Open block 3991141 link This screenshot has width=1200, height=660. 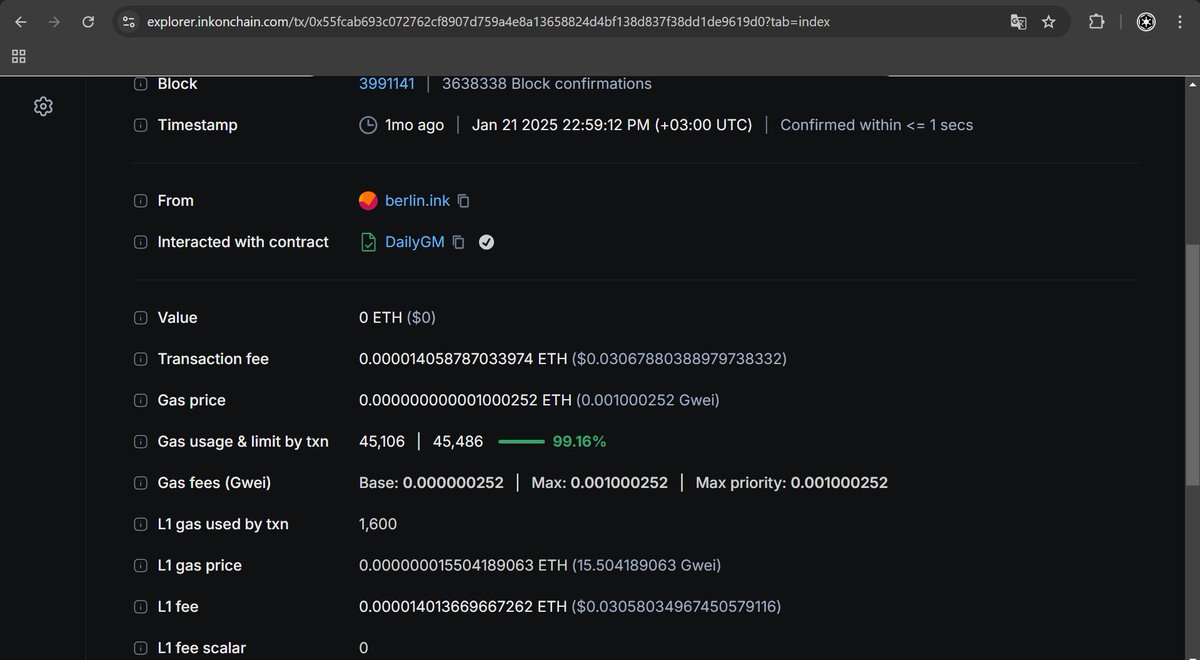click(x=387, y=84)
